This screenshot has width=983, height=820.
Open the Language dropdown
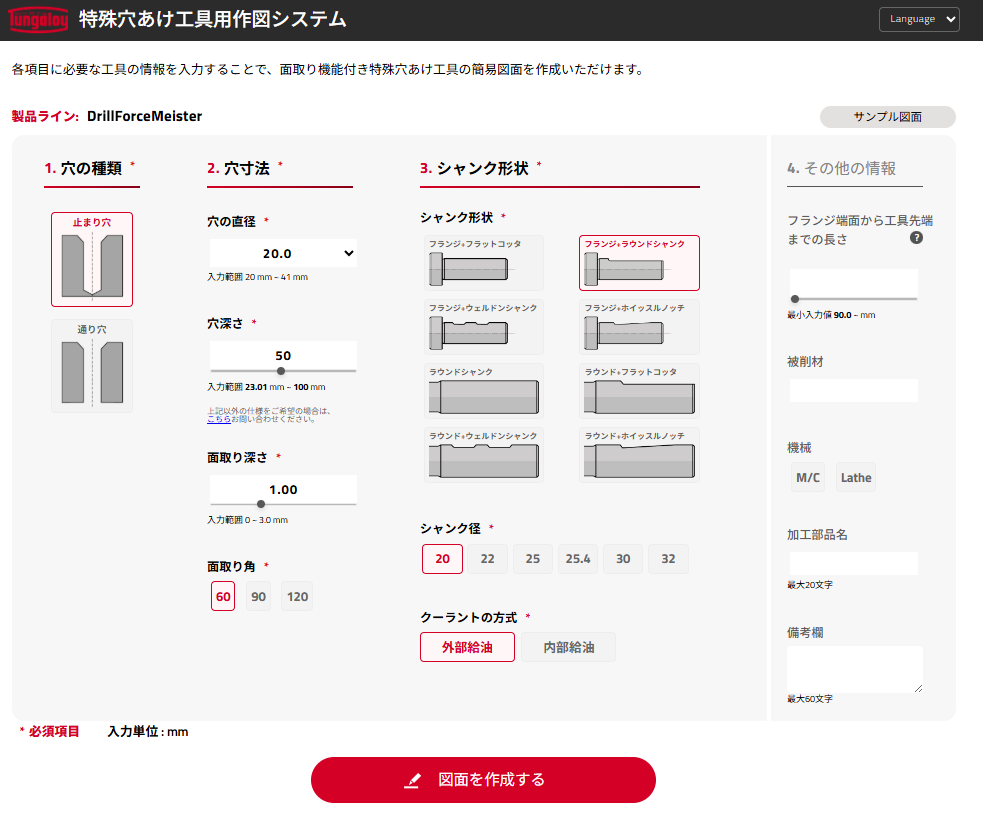pyautogui.click(x=919, y=19)
